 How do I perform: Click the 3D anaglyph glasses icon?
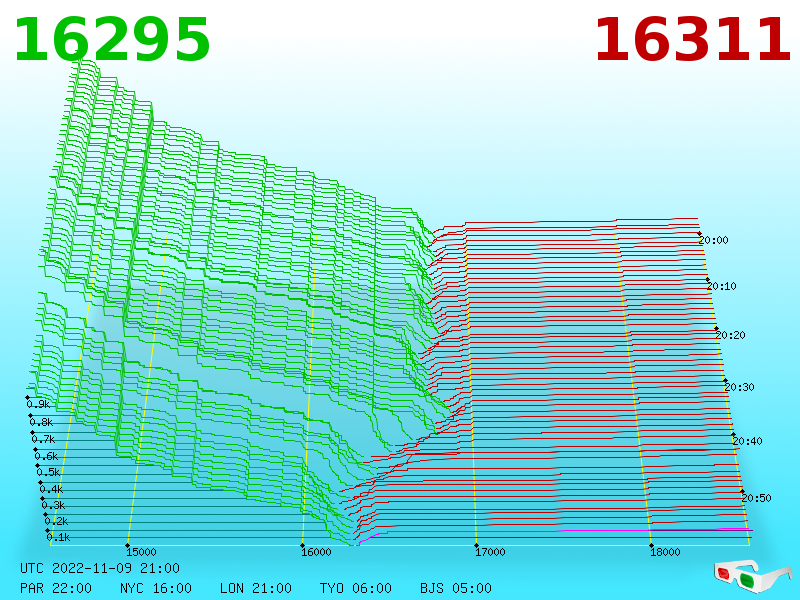click(752, 577)
